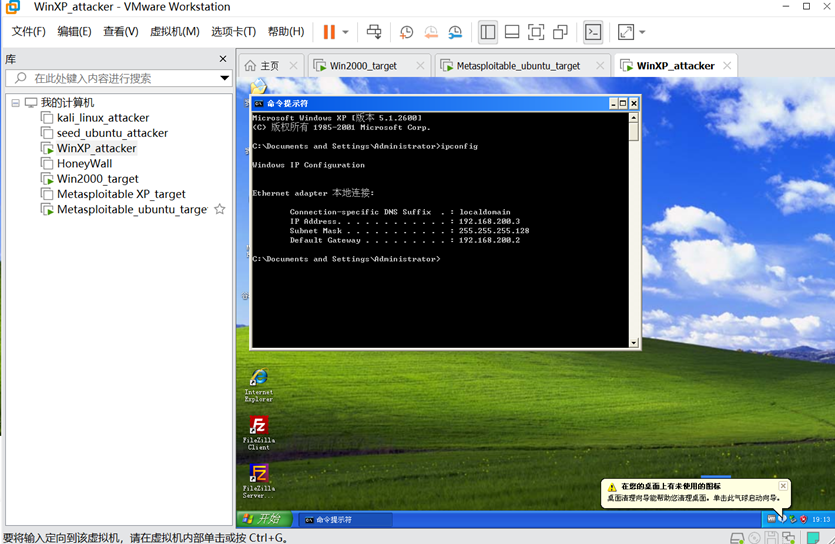Open the 编辑(E) menu
This screenshot has height=544, width=835.
[74, 32]
